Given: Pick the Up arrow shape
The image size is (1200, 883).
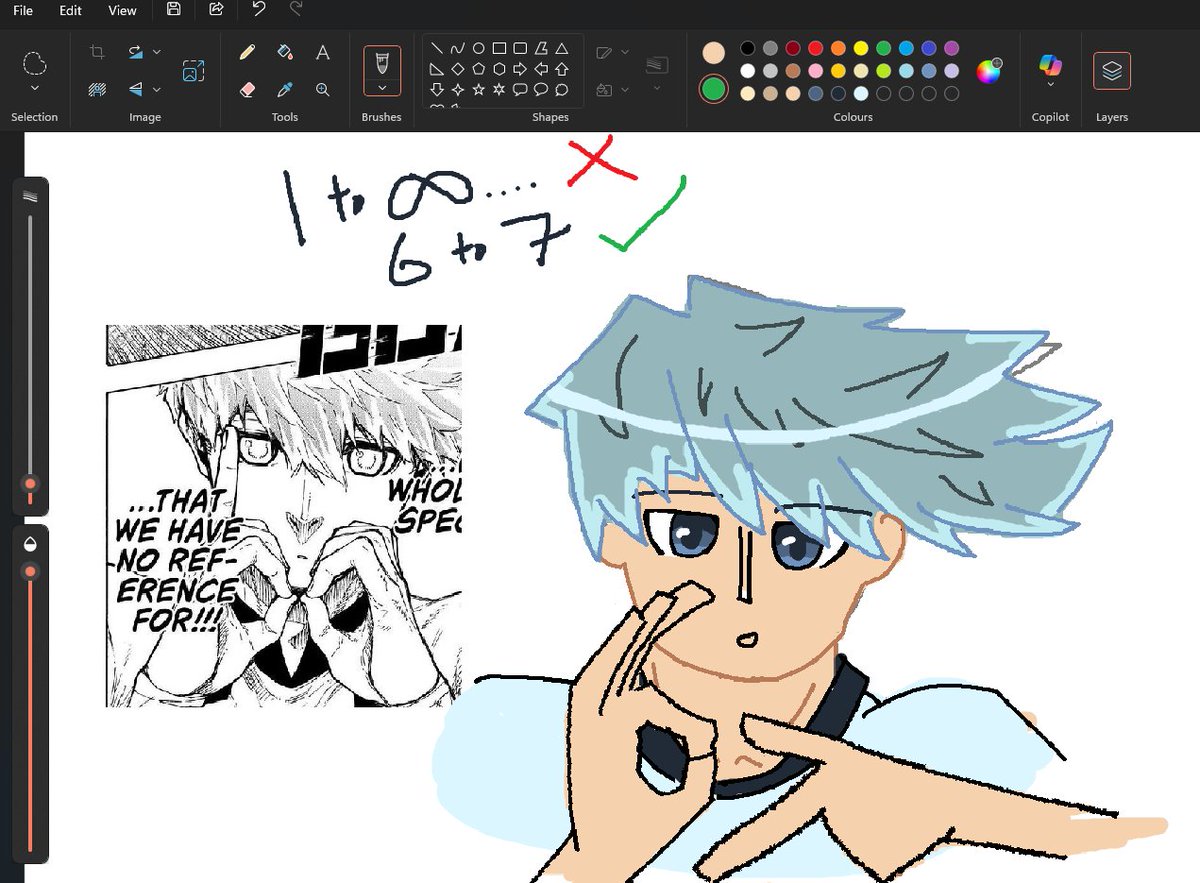Looking at the screenshot, I should (x=562, y=69).
